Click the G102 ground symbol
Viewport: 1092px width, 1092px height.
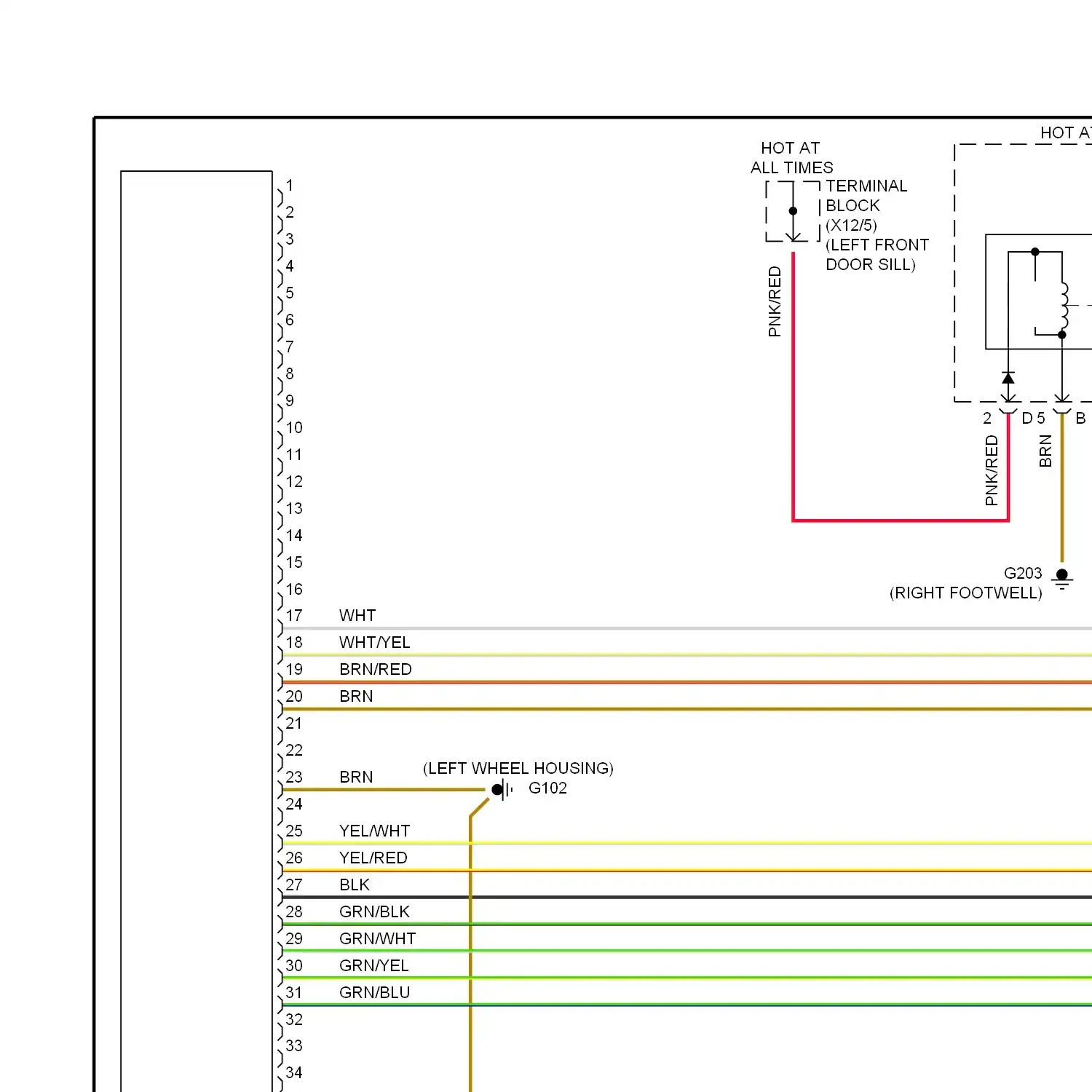(502, 789)
